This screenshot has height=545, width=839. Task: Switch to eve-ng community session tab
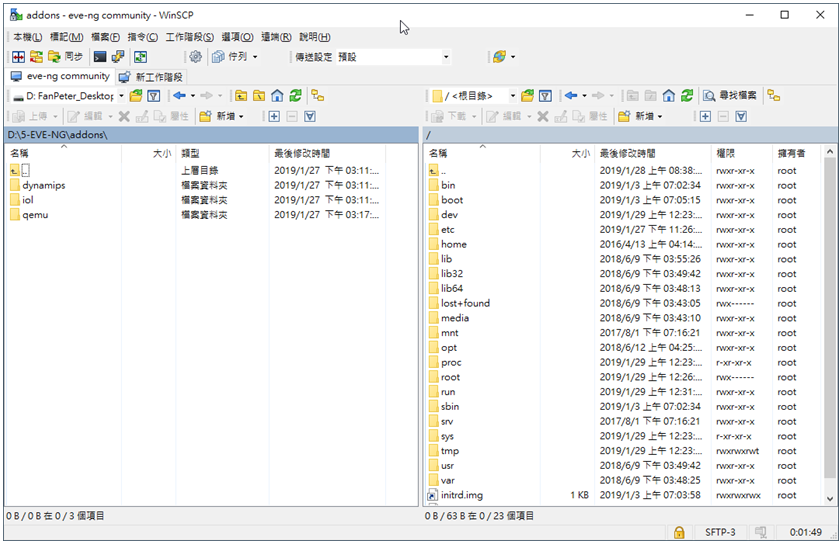60,76
